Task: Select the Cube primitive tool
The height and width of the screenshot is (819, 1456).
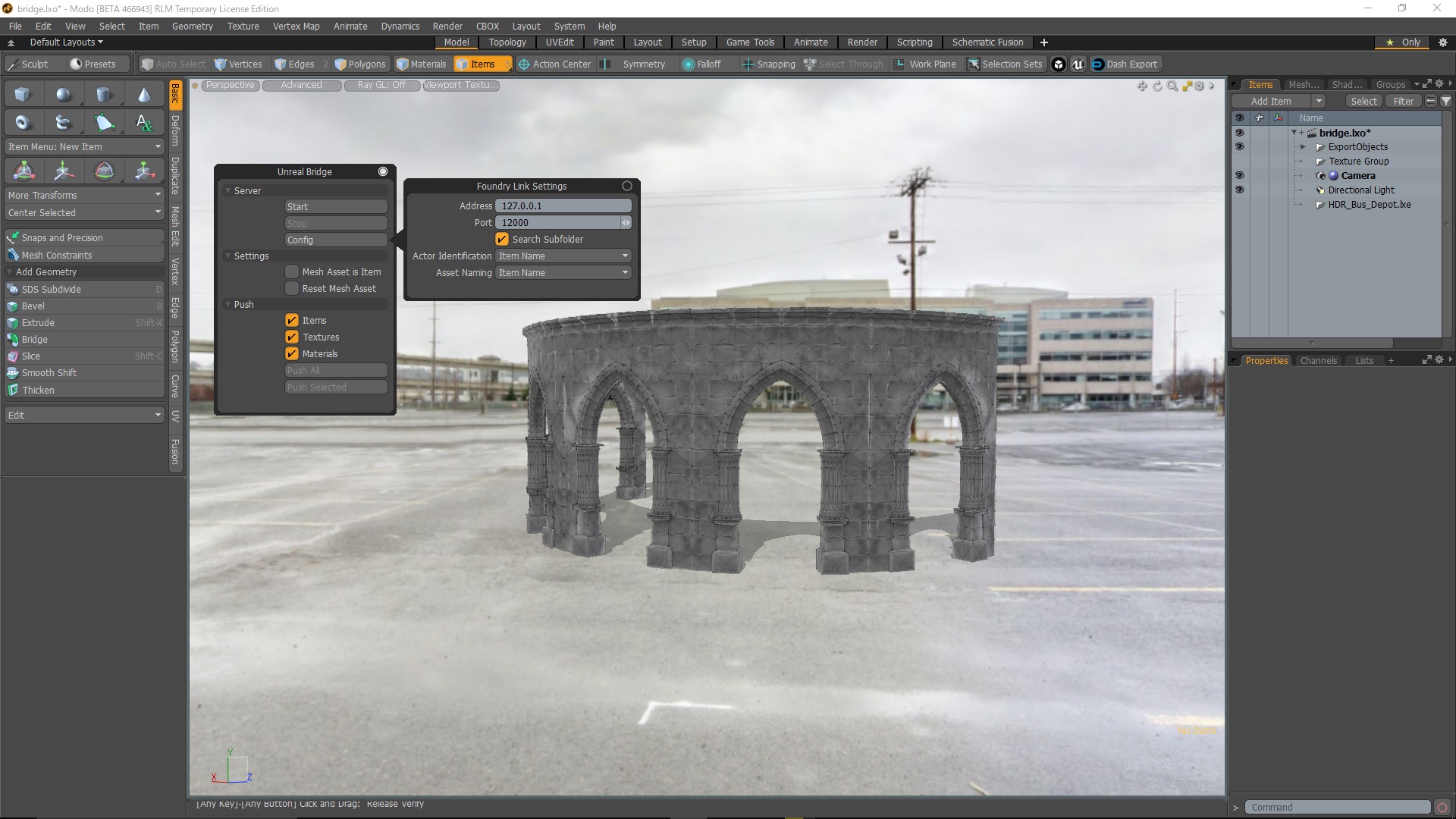Action: (x=22, y=93)
